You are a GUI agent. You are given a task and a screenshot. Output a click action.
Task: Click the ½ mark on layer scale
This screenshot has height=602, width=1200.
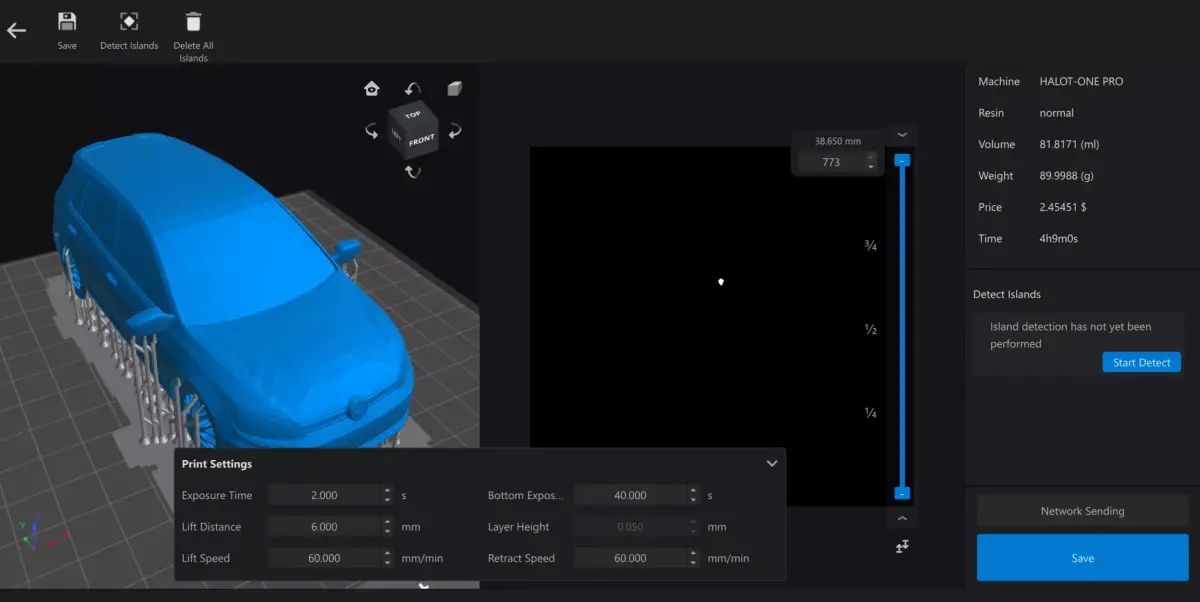click(x=870, y=329)
